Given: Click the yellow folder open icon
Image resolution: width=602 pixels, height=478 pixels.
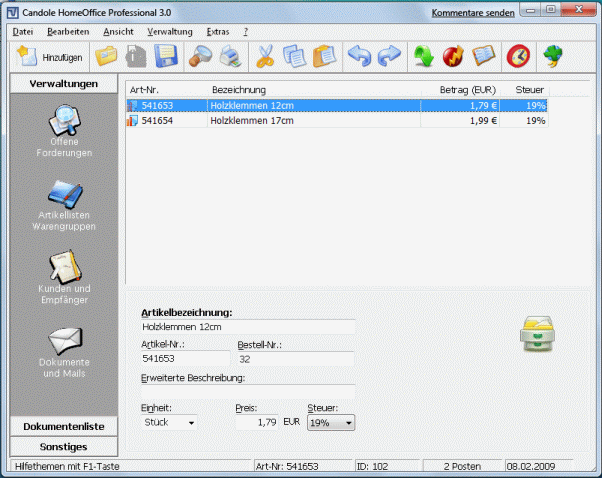Looking at the screenshot, I should [x=106, y=57].
